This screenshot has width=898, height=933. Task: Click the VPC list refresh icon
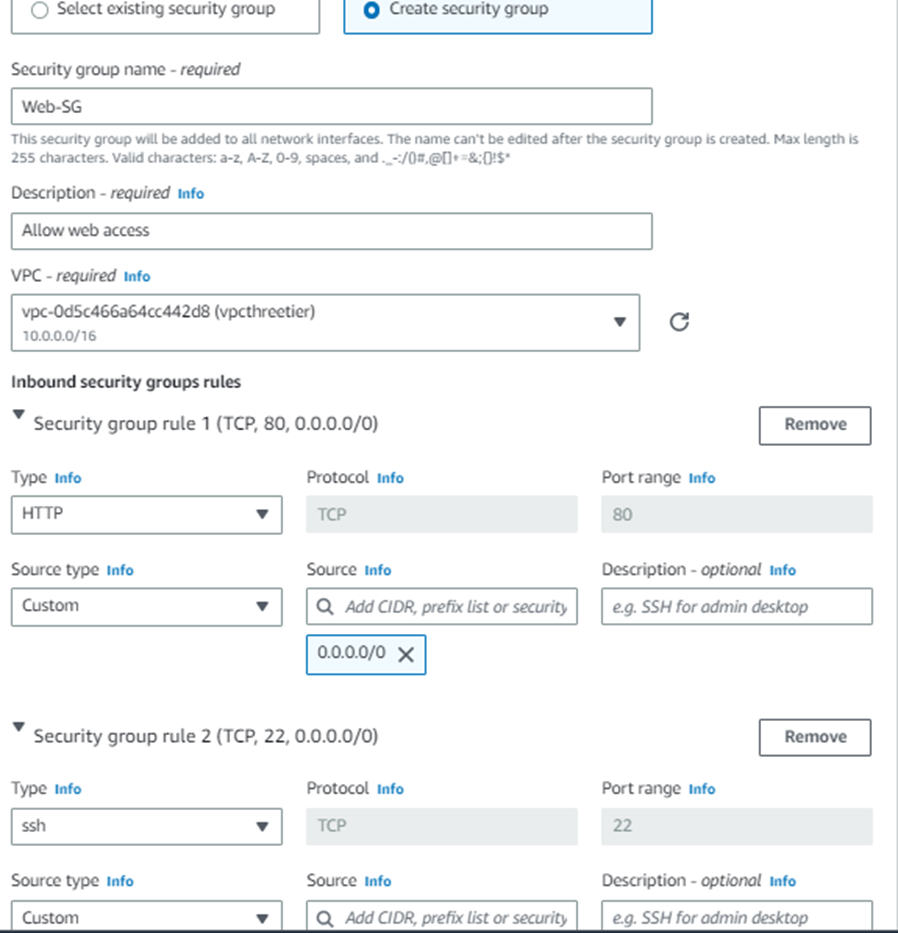click(x=679, y=322)
